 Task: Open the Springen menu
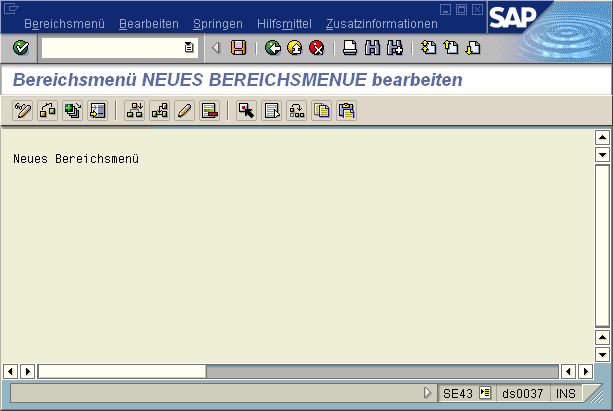click(218, 24)
